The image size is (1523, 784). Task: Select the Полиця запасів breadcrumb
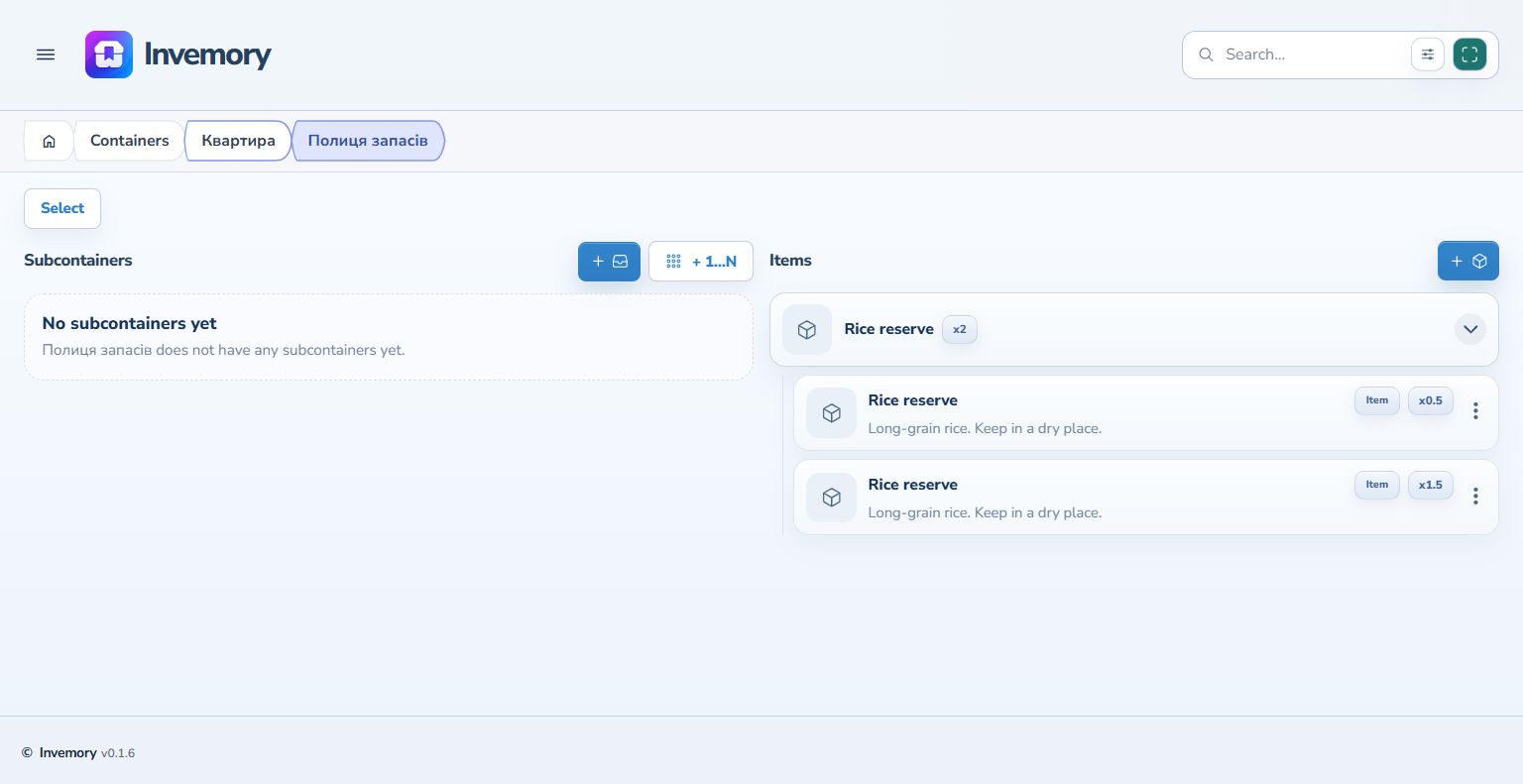(368, 141)
